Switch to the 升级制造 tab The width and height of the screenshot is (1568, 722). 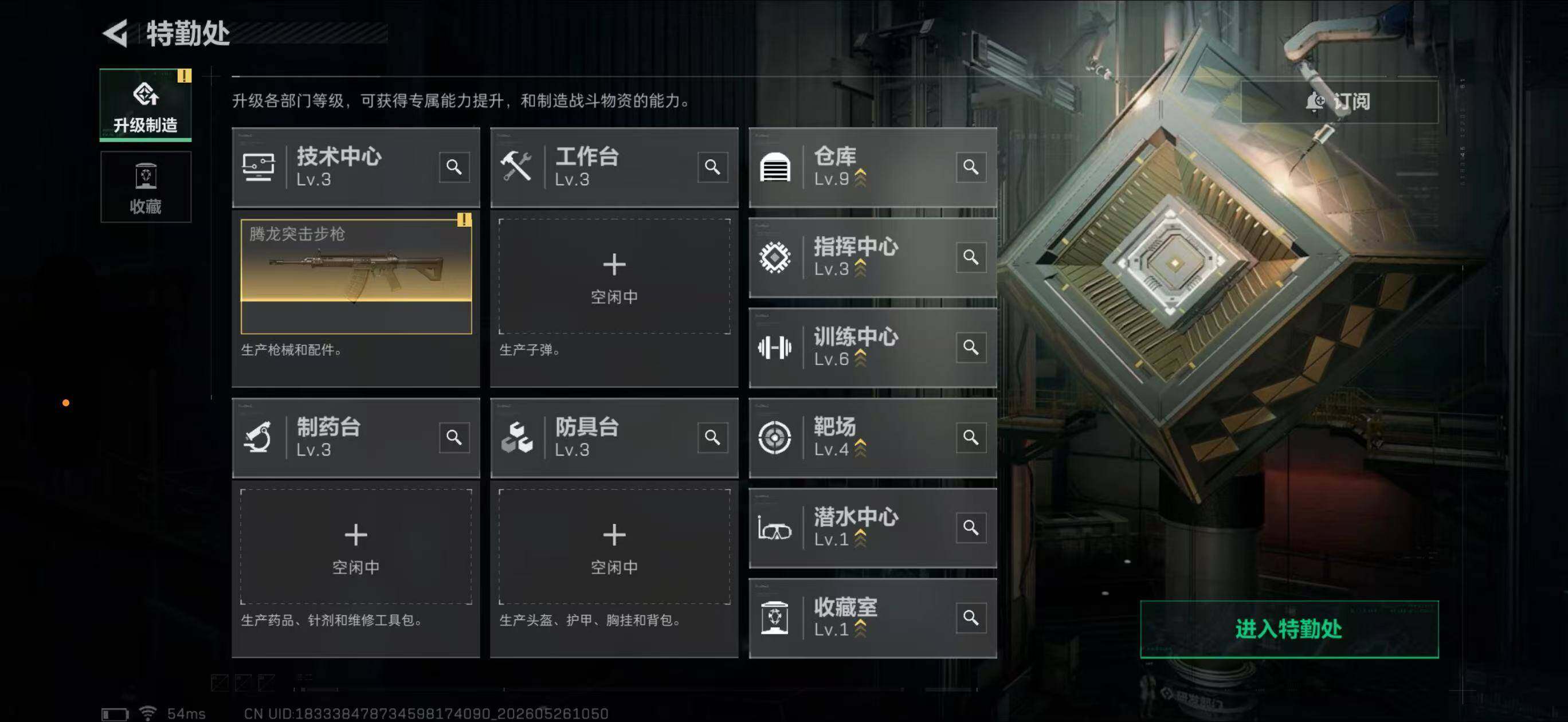point(146,105)
